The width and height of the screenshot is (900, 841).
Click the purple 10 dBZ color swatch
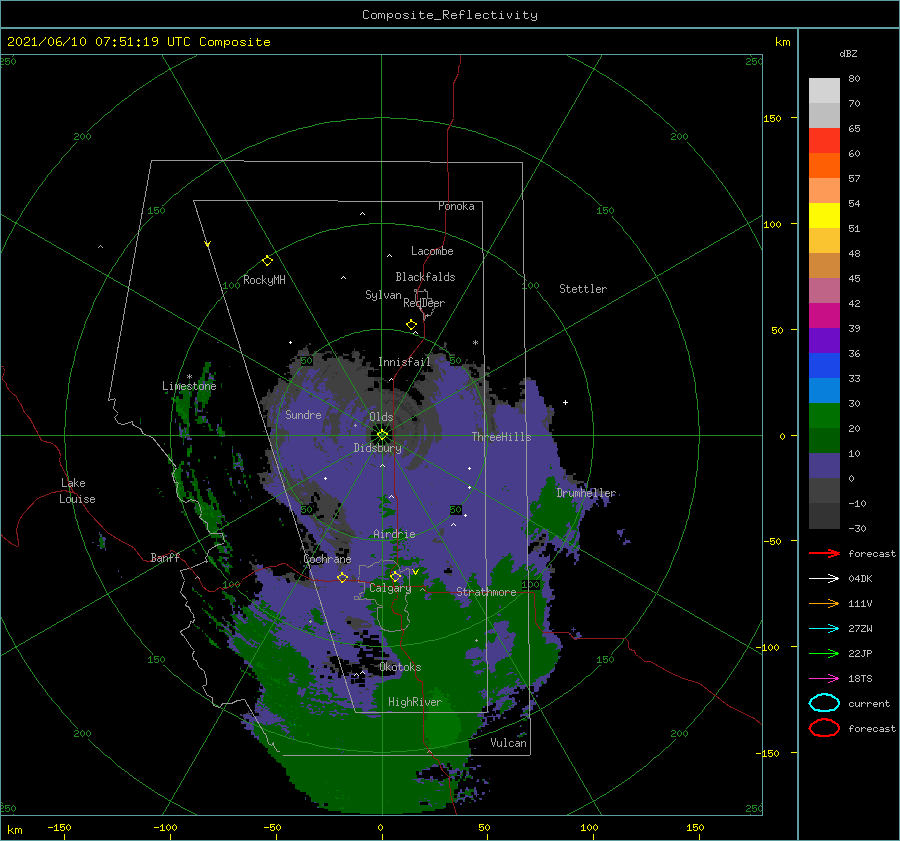[x=824, y=466]
